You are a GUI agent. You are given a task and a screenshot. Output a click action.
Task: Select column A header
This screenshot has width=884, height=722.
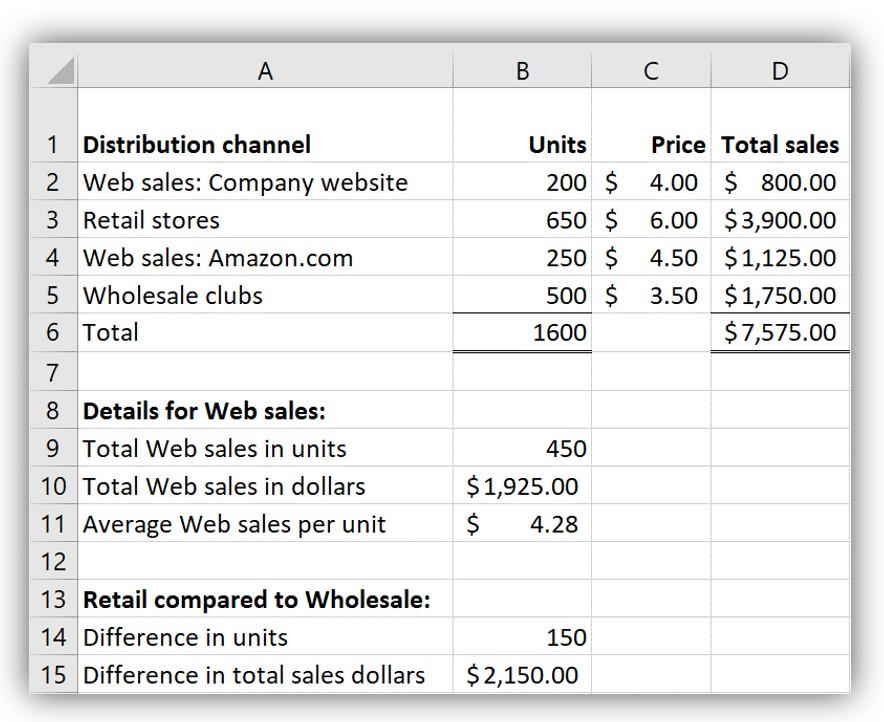[265, 70]
